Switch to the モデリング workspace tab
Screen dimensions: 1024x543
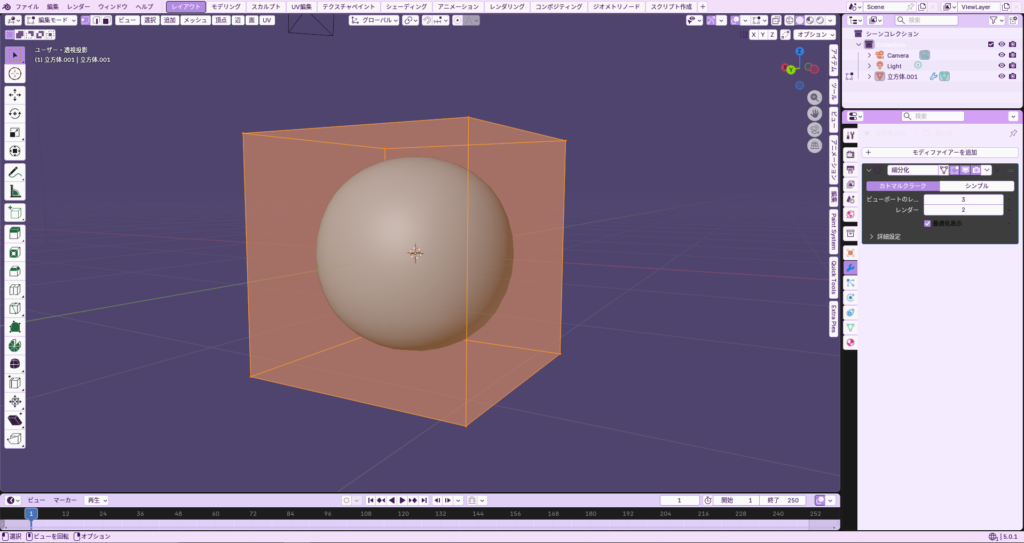click(226, 7)
